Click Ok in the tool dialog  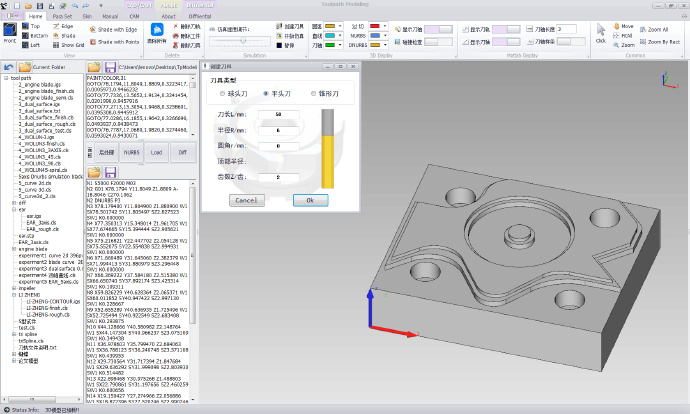click(310, 200)
